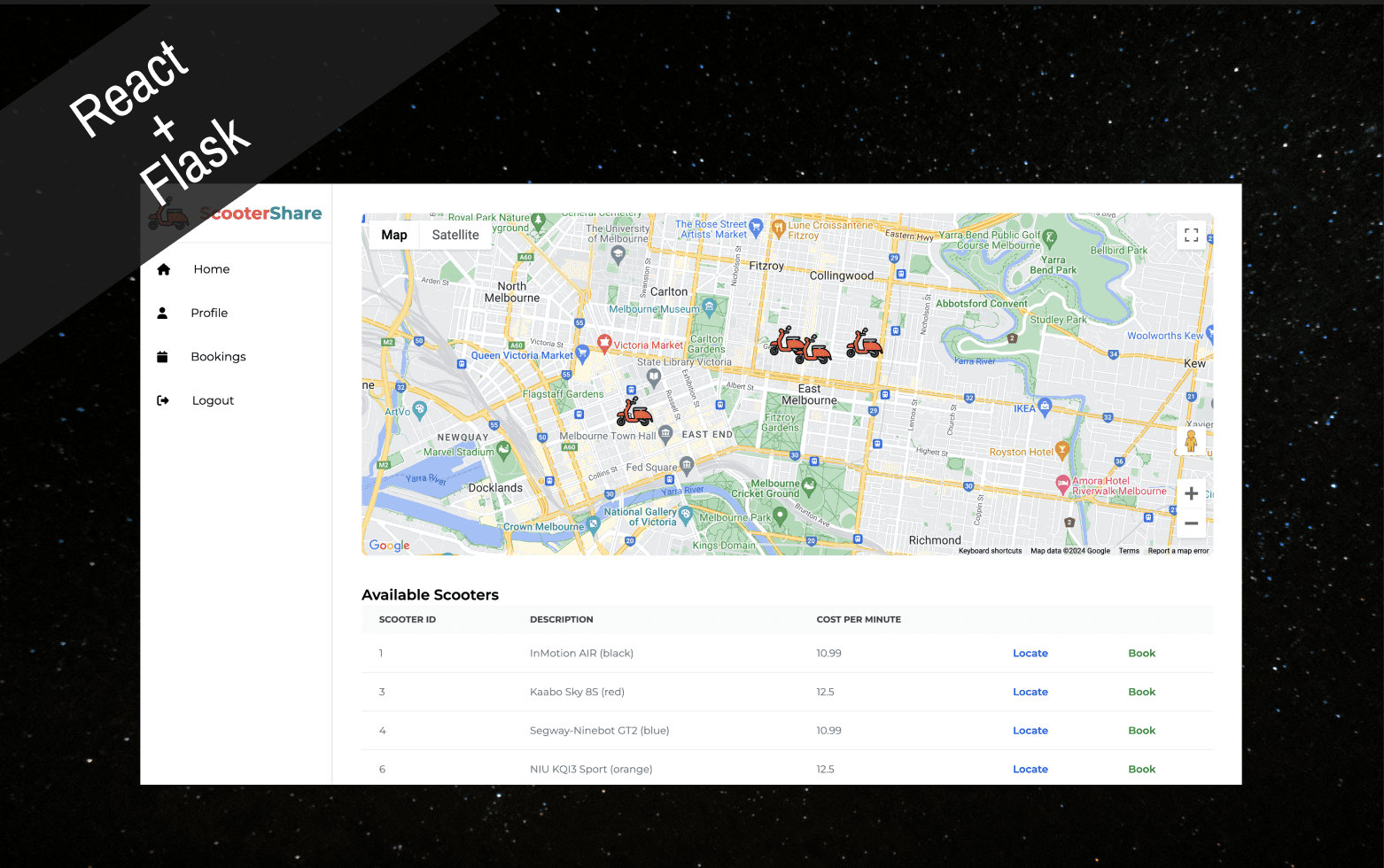Locate the Segway-Ninebot GT2 (blue) scooter
This screenshot has height=868, width=1384.
coord(1030,731)
